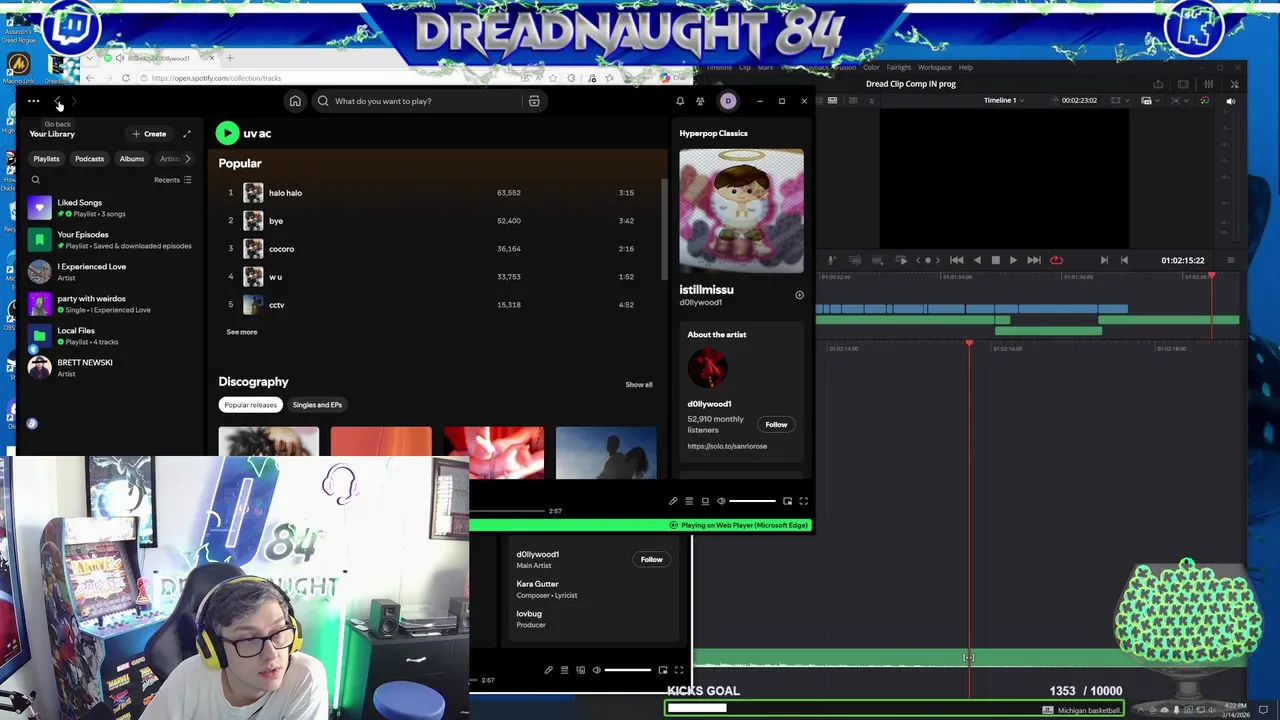Open the Quick Export icon in Resolve
1280x720 pixels.
1158,84
